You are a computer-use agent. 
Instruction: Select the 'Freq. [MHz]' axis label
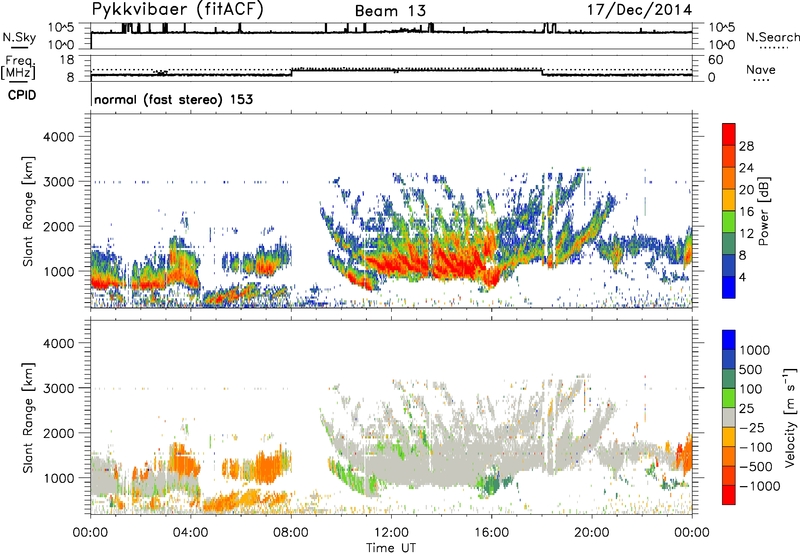(18, 68)
